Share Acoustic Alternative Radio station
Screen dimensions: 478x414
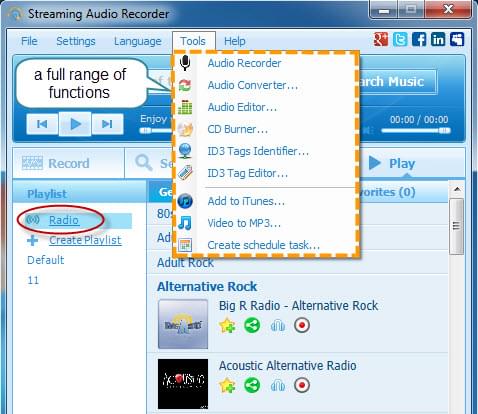(252, 385)
